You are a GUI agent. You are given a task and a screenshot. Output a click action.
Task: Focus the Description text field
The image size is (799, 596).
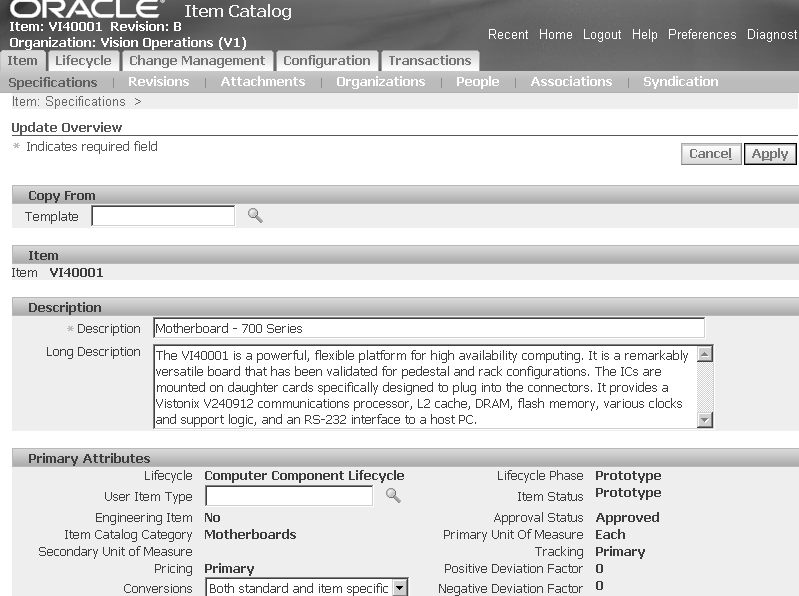pyautogui.click(x=429, y=328)
